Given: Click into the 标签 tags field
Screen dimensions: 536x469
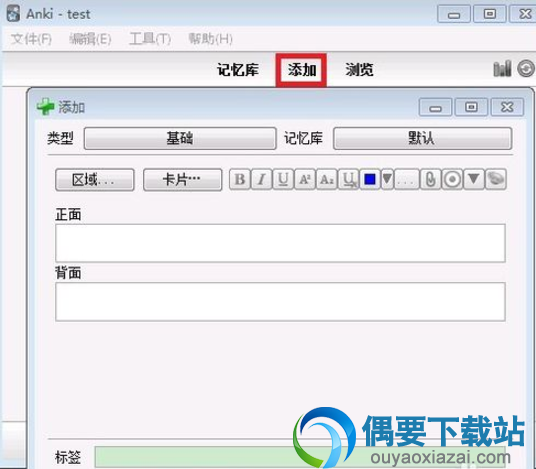Looking at the screenshot, I should coord(300,456).
